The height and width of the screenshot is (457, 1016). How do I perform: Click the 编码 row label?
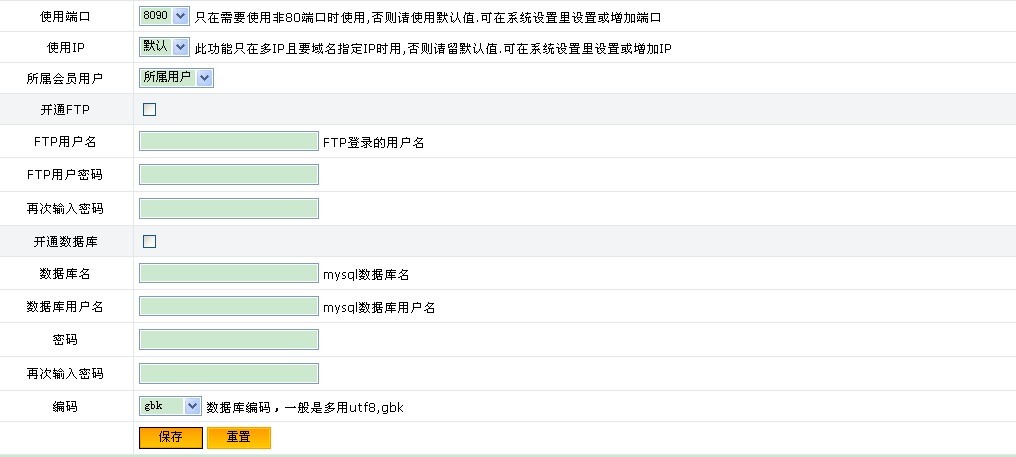65,407
